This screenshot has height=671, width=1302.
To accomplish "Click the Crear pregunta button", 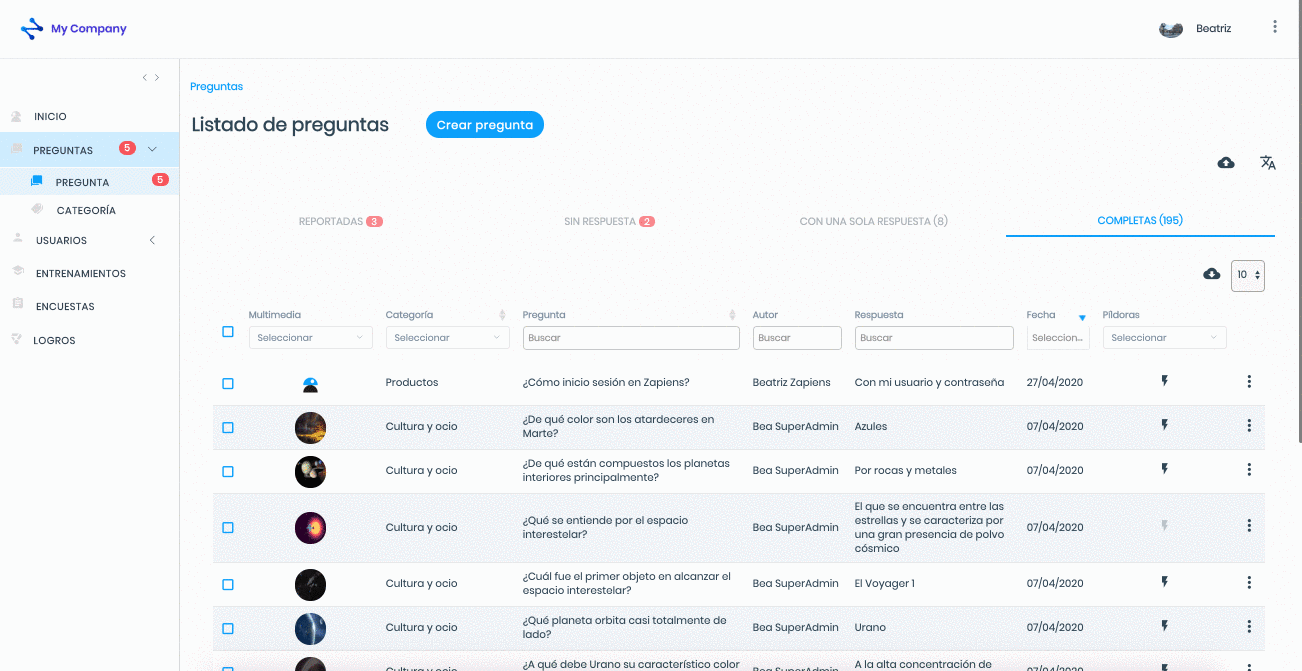I will coord(485,125).
